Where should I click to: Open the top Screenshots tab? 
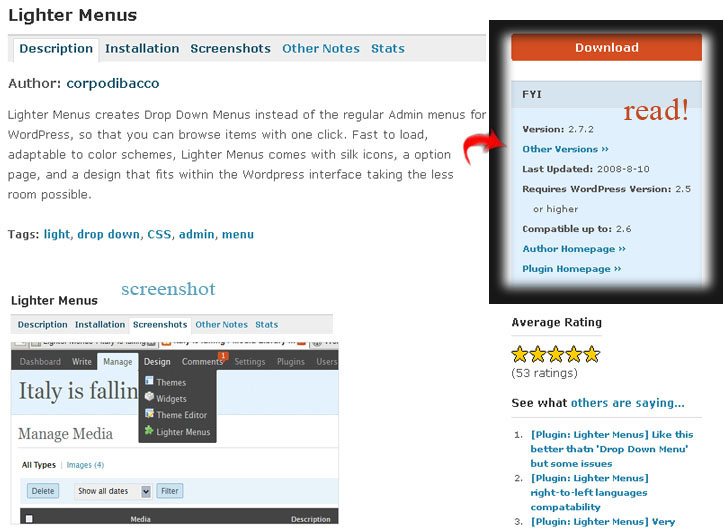tap(230, 48)
